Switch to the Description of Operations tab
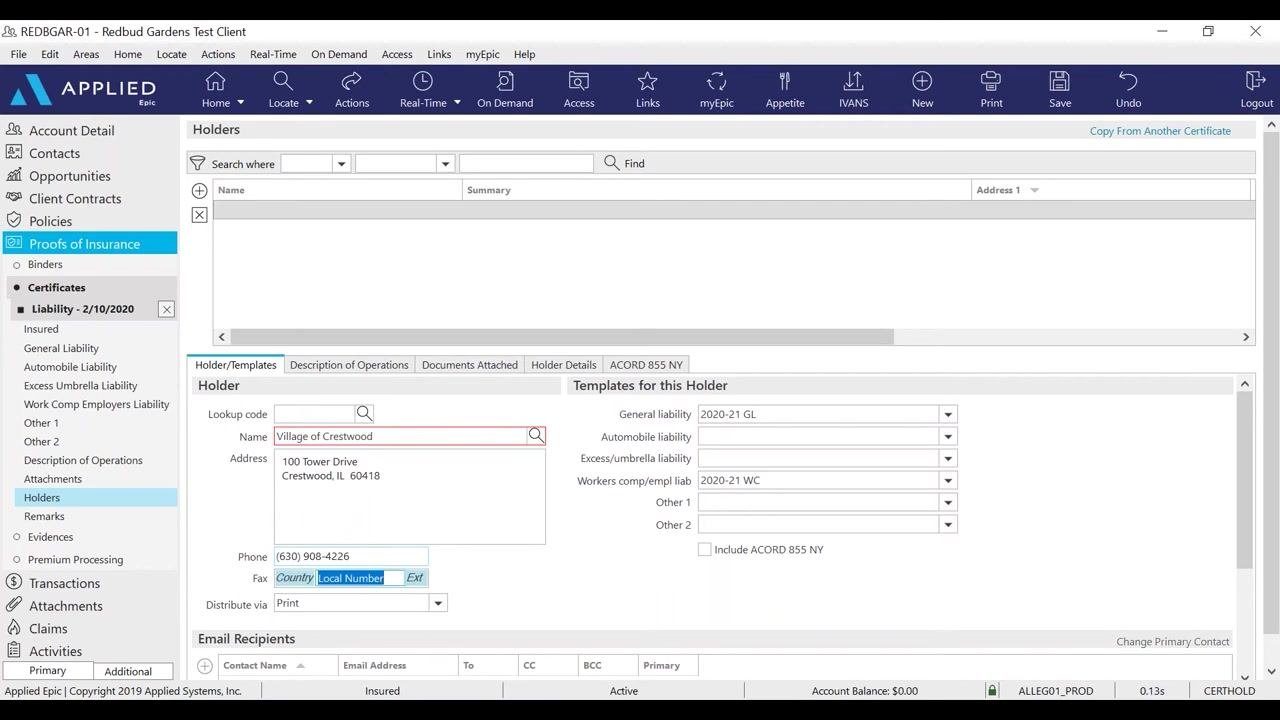This screenshot has width=1280, height=720. [349, 365]
